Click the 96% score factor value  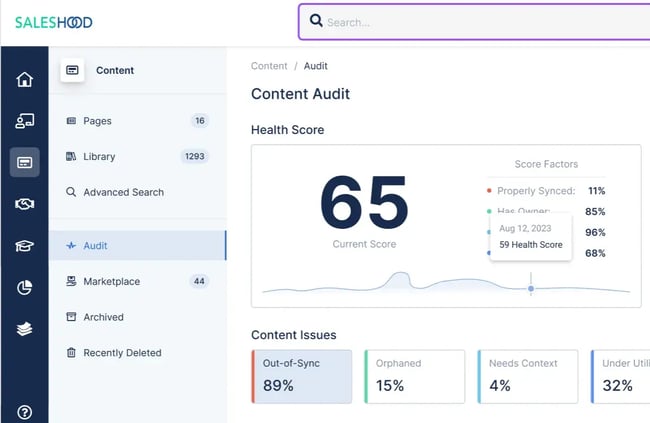tap(595, 232)
